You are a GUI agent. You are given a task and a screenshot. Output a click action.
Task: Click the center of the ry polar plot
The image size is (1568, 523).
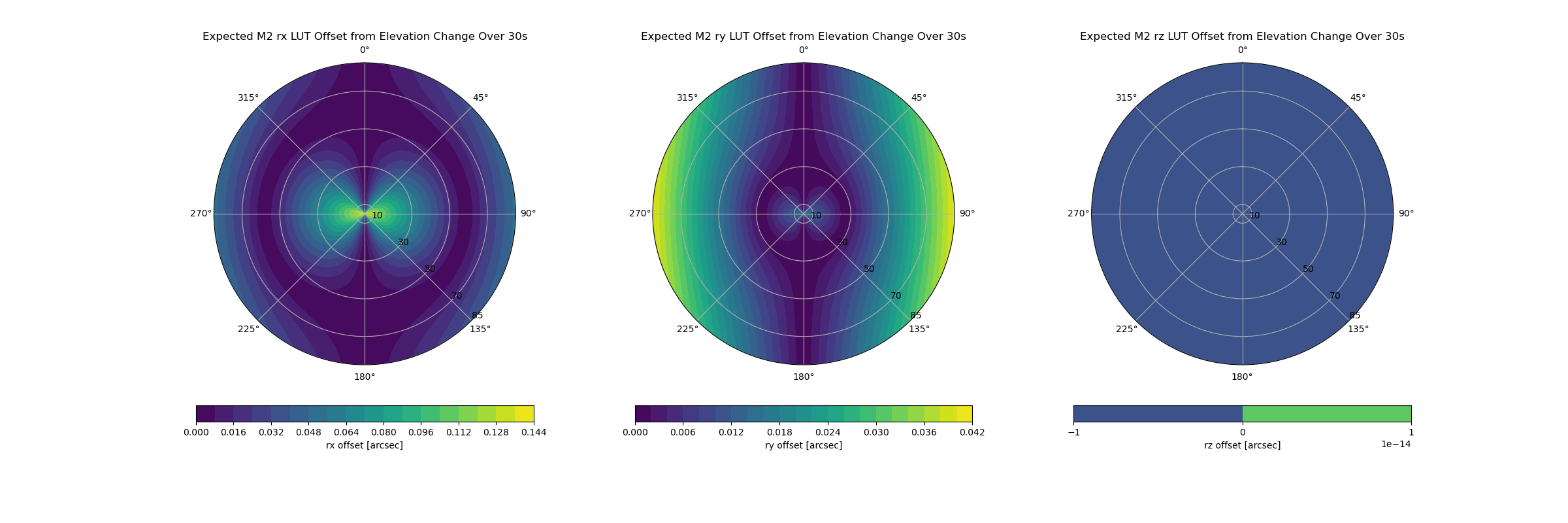click(804, 214)
